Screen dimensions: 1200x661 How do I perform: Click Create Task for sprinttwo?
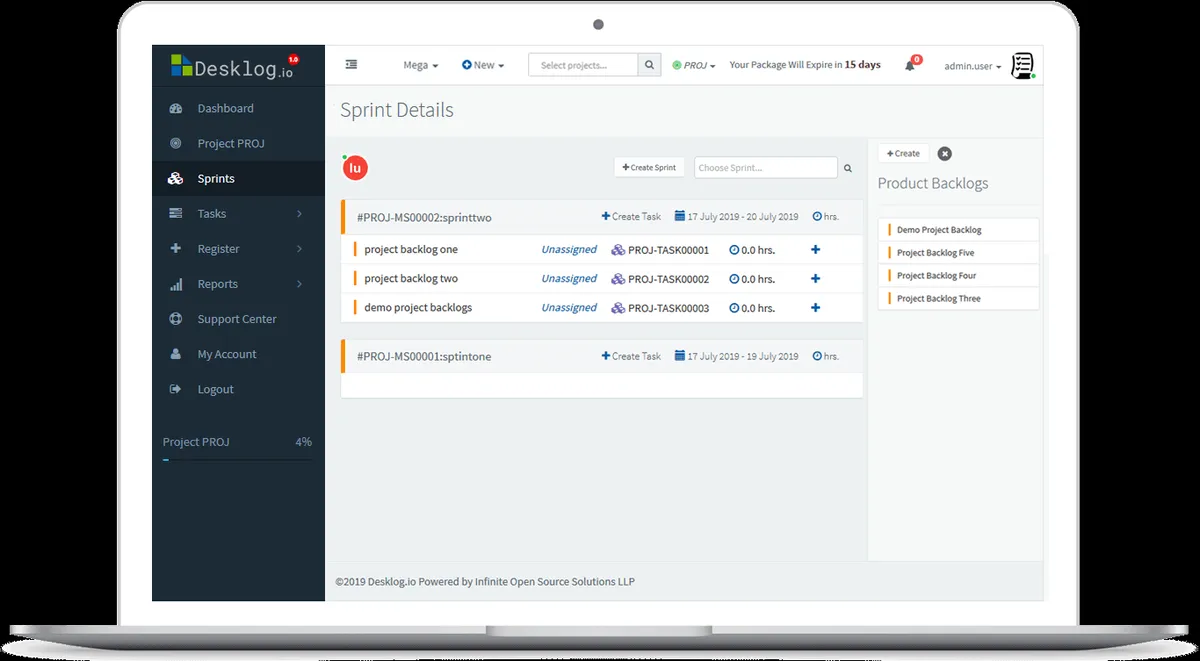coord(631,217)
